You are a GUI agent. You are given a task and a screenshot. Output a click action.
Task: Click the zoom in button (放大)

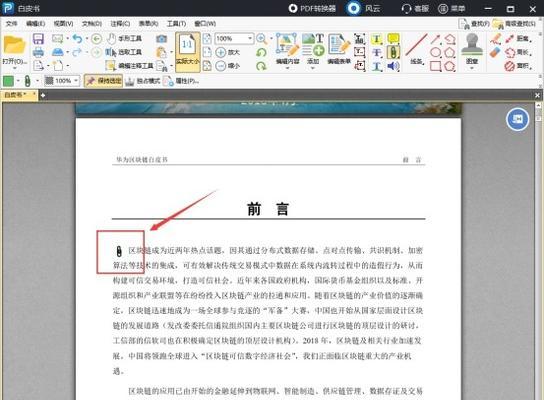227,52
